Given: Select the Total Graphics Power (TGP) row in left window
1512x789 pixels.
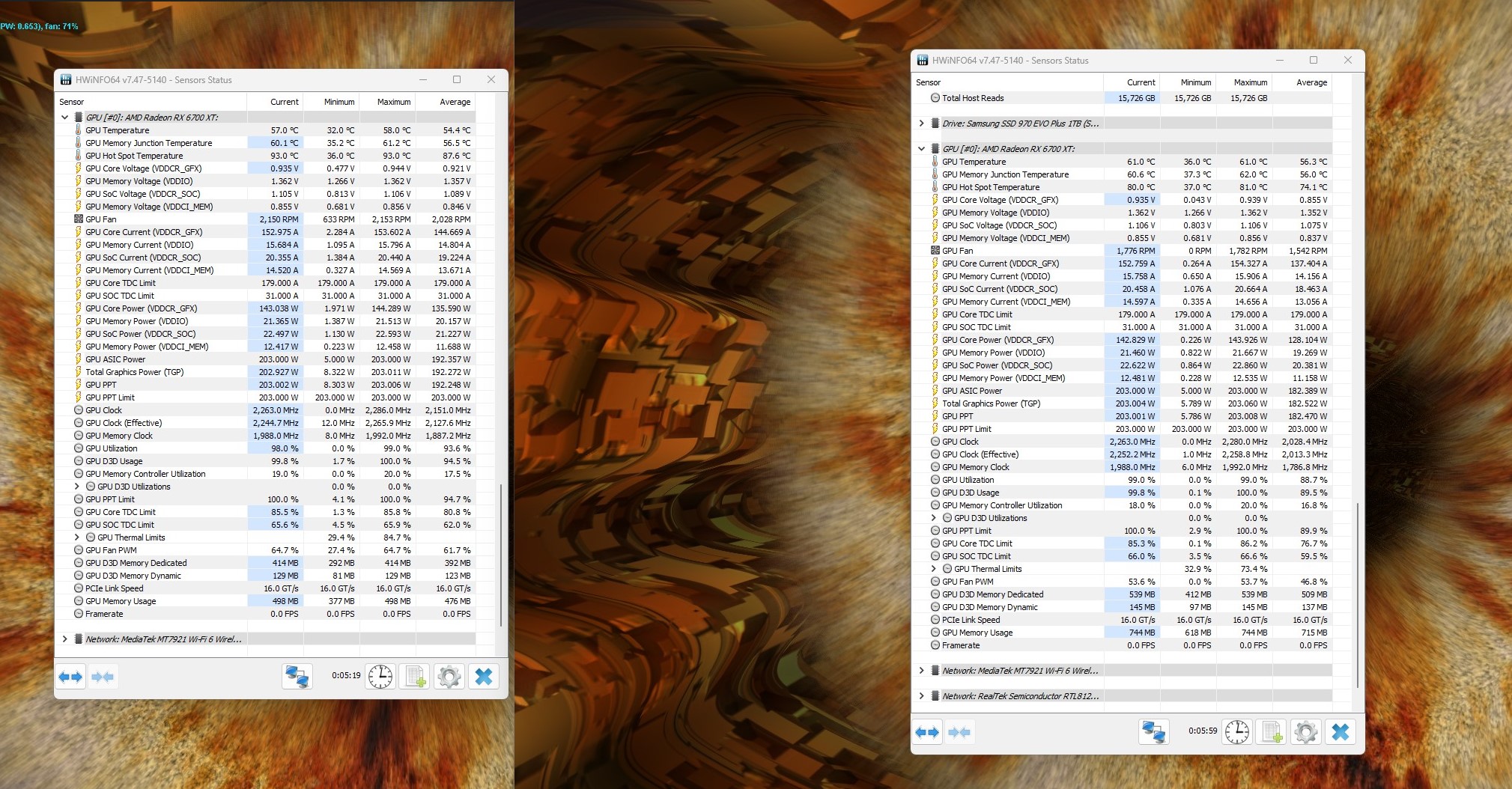Looking at the screenshot, I should pyautogui.click(x=266, y=372).
